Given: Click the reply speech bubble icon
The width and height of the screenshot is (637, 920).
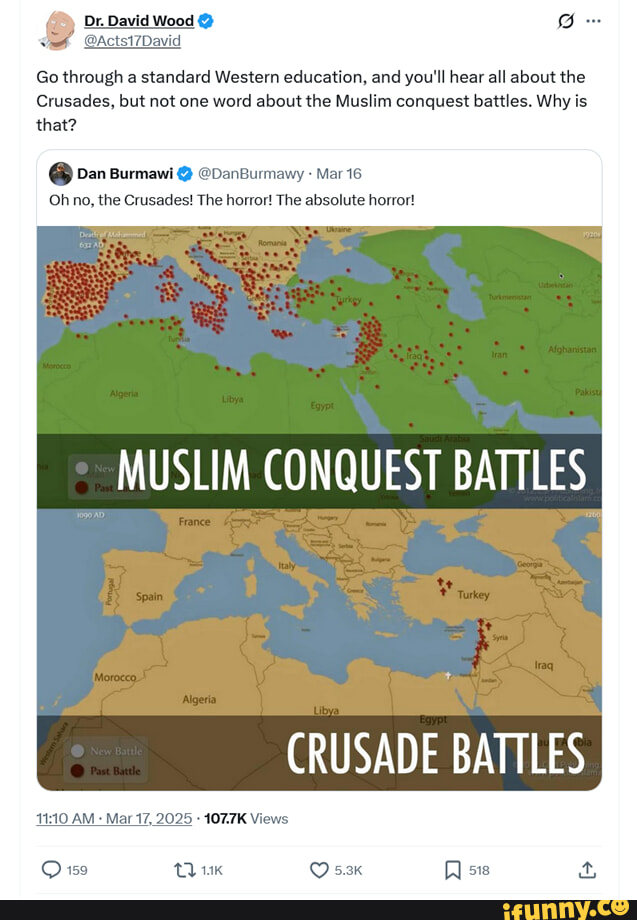Looking at the screenshot, I should [51, 870].
